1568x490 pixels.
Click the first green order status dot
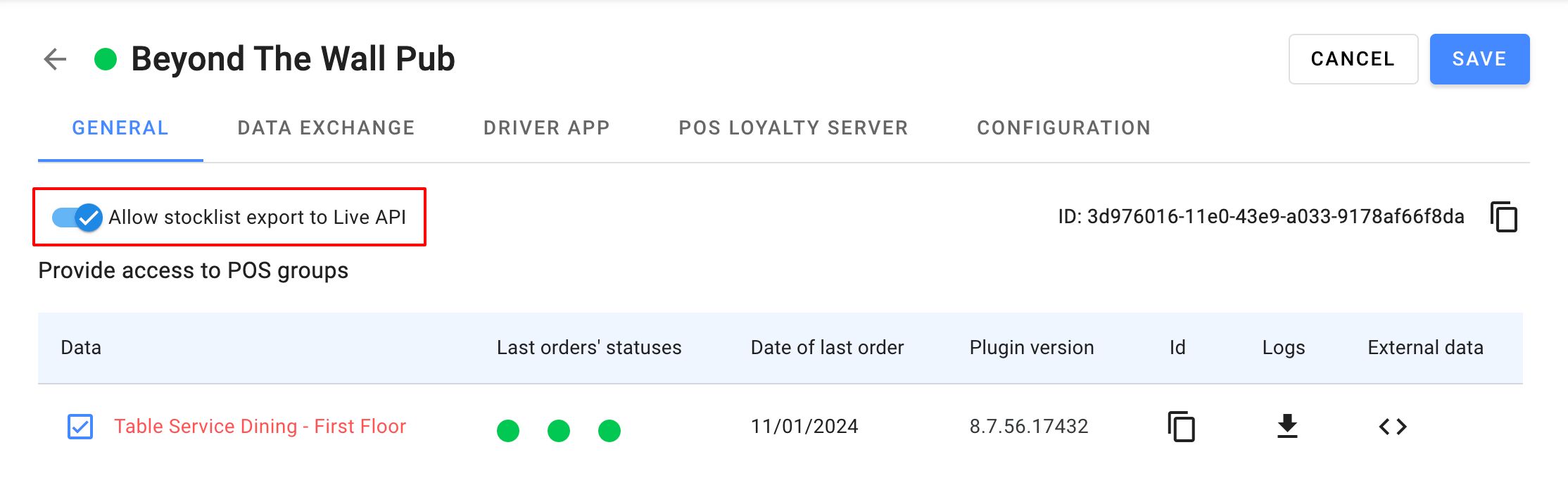(x=508, y=430)
